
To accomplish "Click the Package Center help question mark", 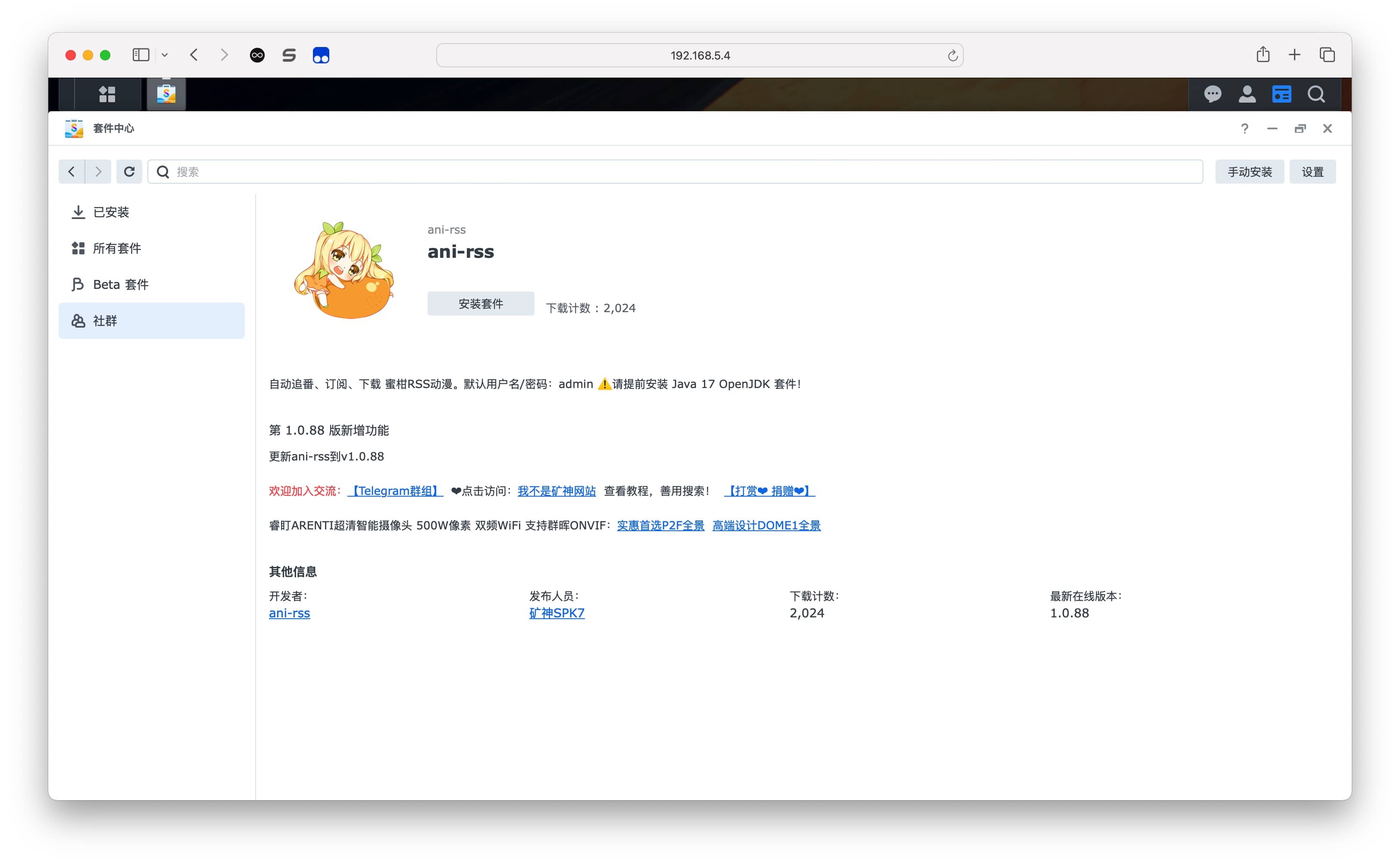I will pos(1245,128).
